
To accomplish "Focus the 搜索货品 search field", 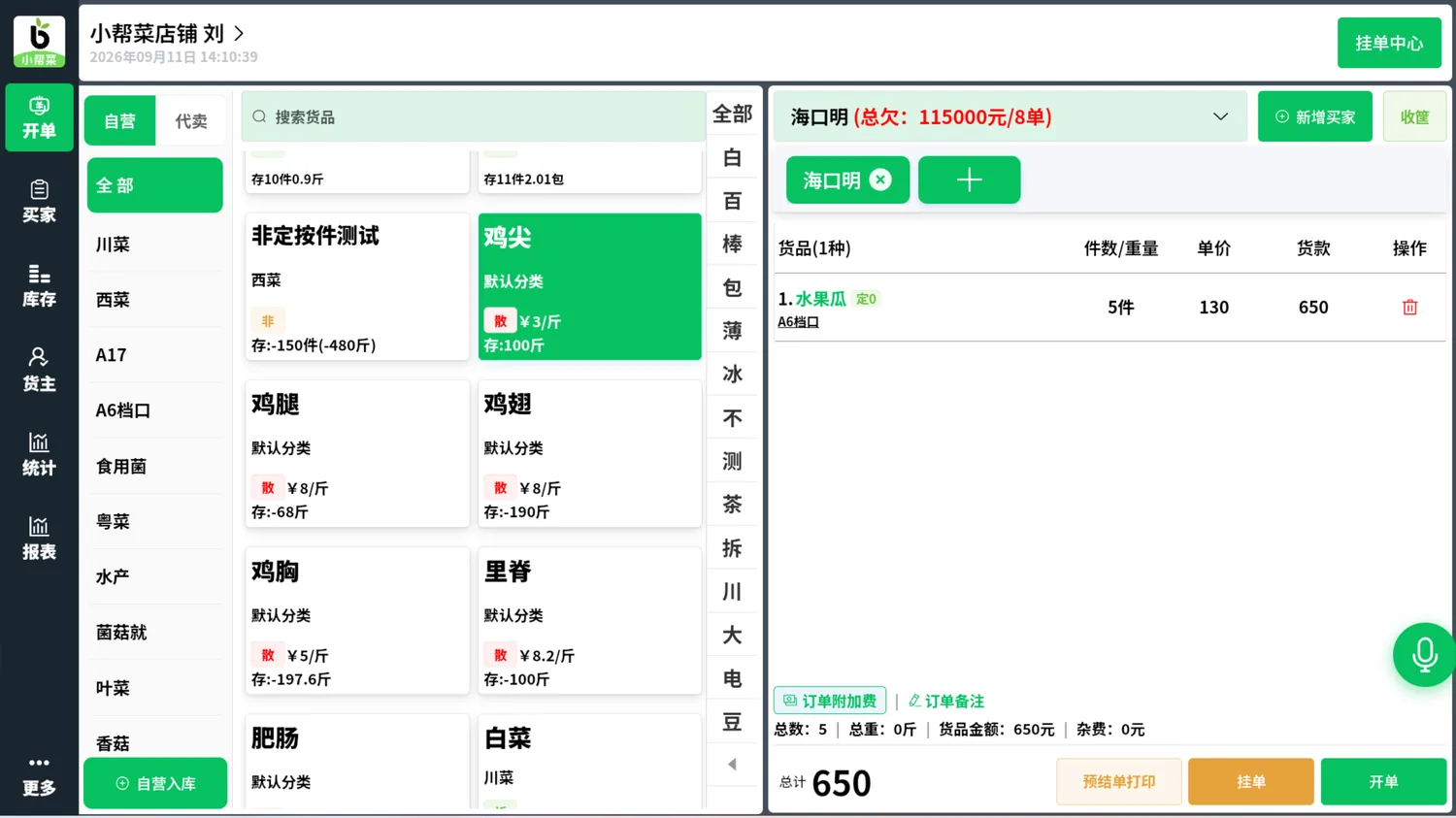I will tap(474, 116).
